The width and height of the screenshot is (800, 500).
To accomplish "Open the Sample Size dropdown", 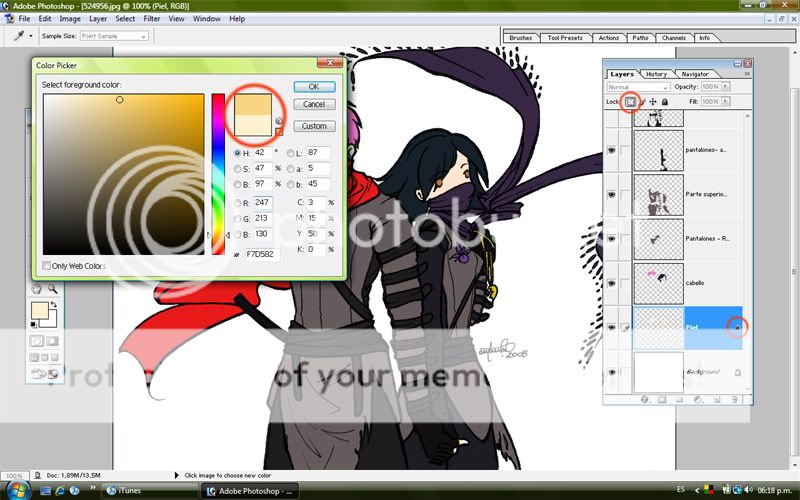I will [x=114, y=36].
